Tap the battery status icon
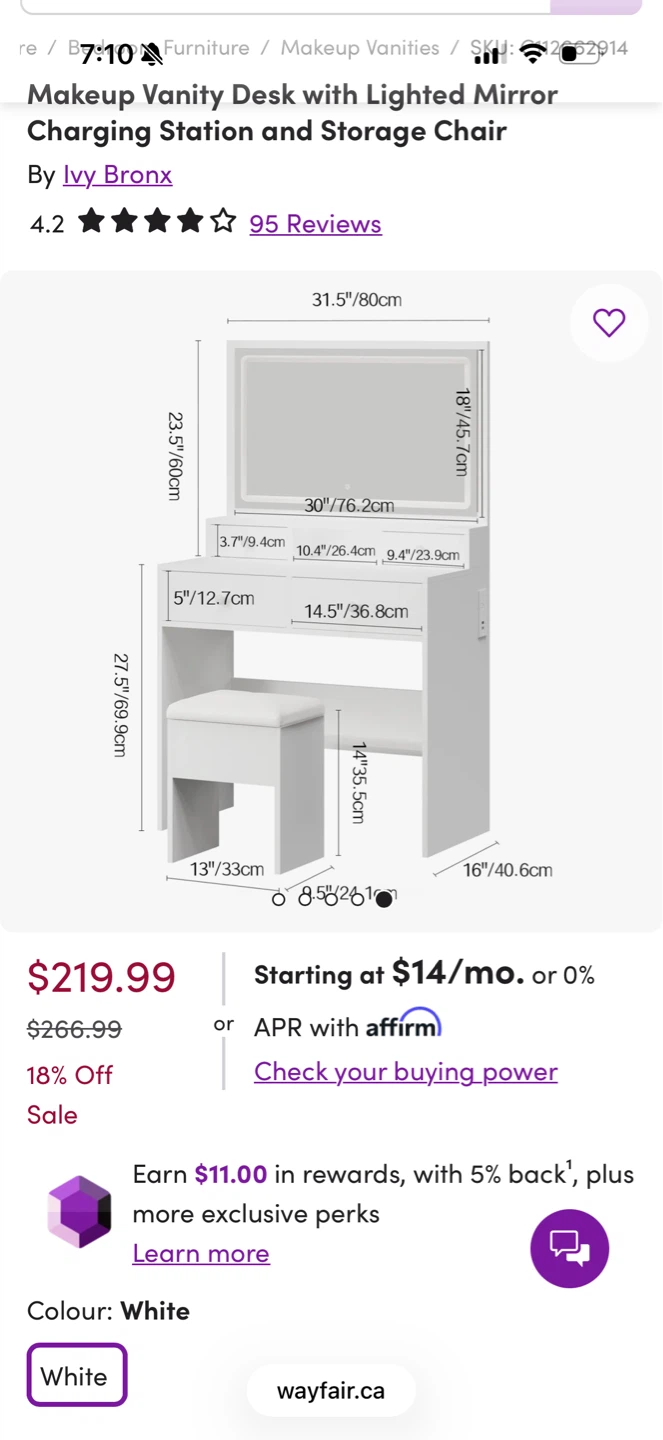Image resolution: width=663 pixels, height=1440 pixels. pyautogui.click(x=579, y=54)
